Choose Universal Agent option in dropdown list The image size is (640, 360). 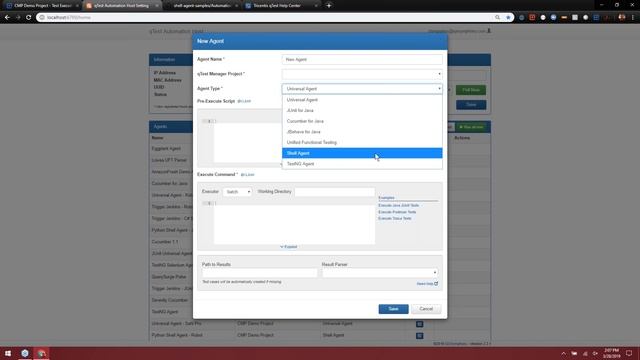click(362, 100)
